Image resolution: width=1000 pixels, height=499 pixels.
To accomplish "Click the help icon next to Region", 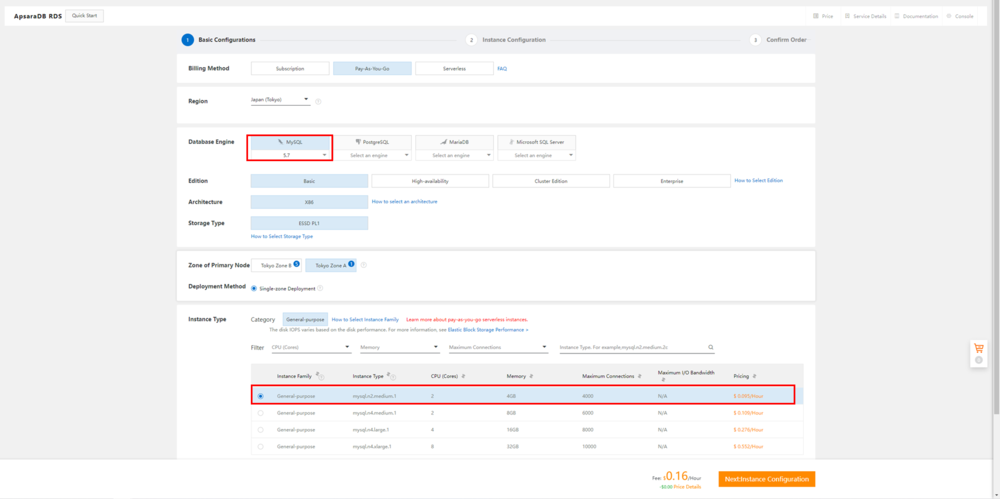I will [x=319, y=101].
